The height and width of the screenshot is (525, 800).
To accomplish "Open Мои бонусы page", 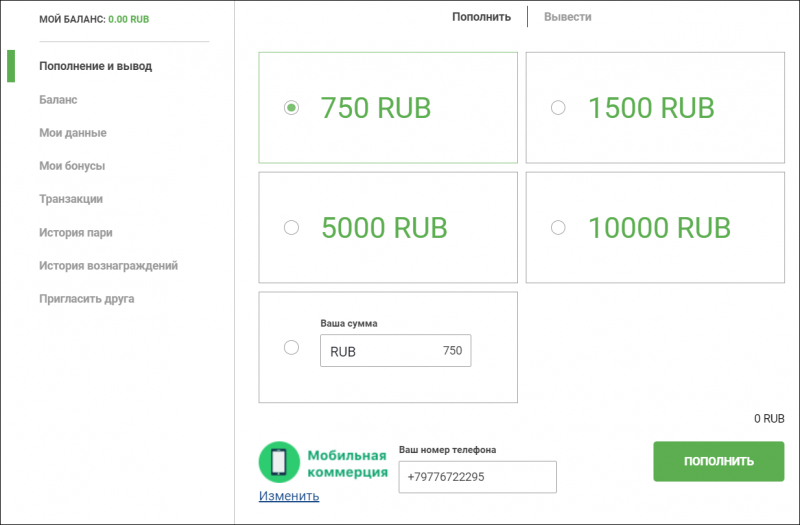I will click(72, 166).
